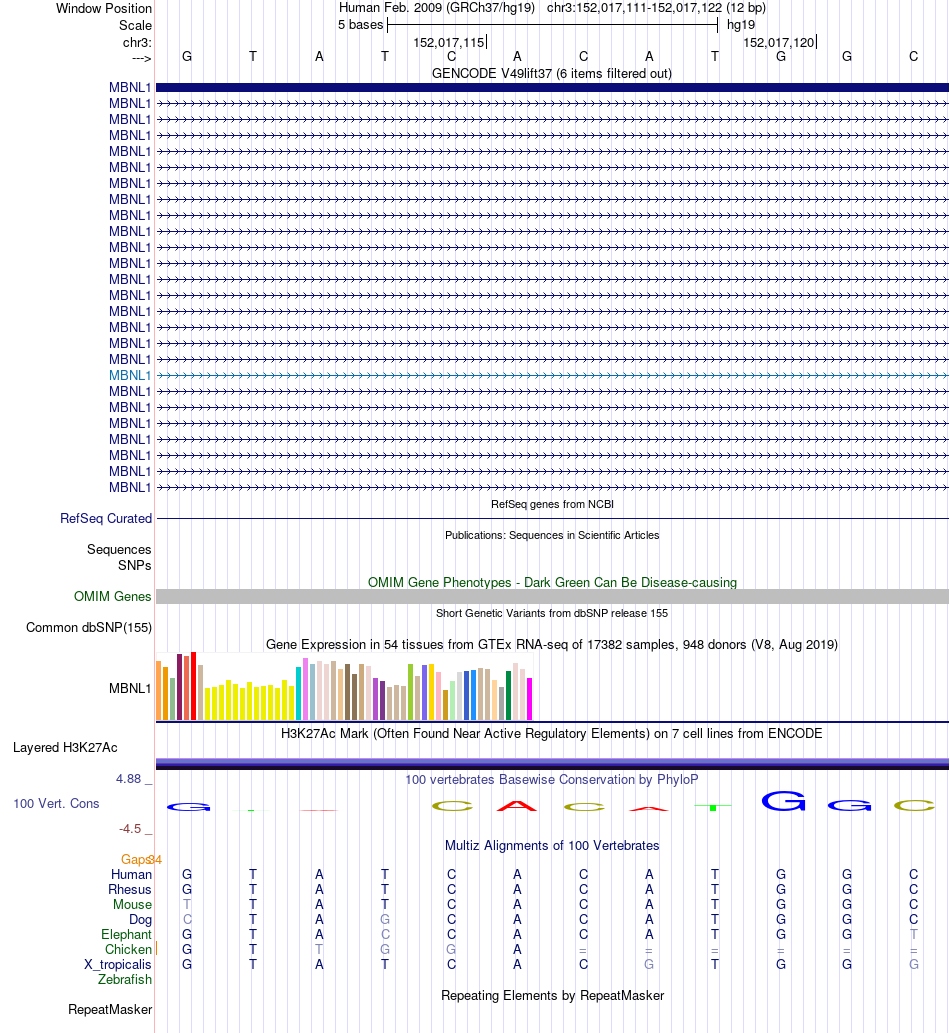
Task: Click the Window Position track label
Action: pos(103,9)
